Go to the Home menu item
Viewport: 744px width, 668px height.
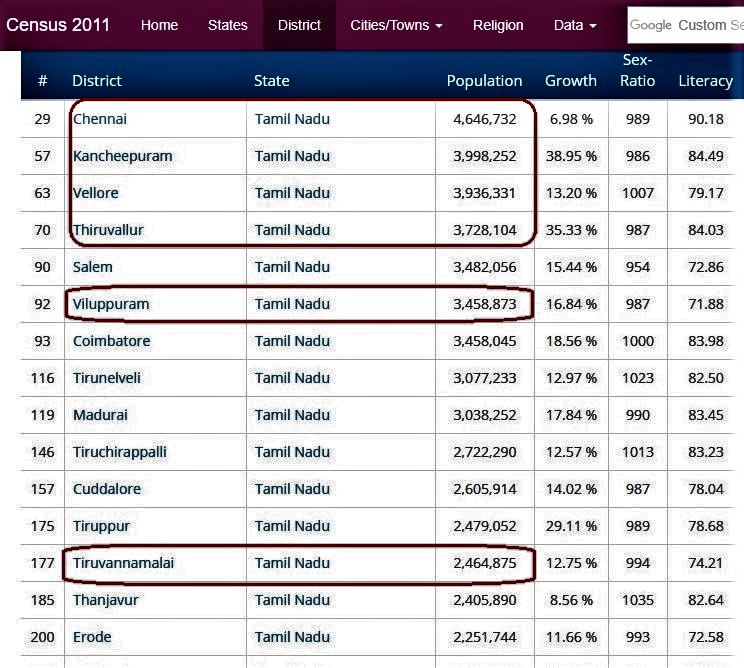(159, 25)
